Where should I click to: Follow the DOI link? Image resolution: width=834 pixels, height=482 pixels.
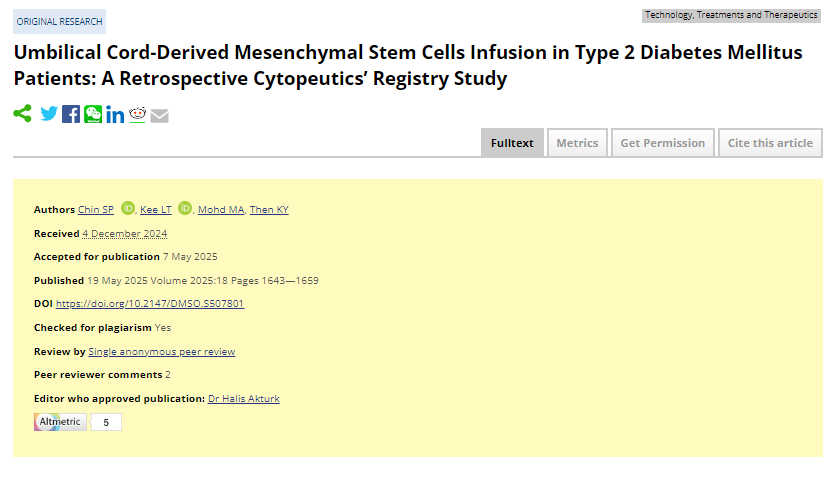point(150,304)
